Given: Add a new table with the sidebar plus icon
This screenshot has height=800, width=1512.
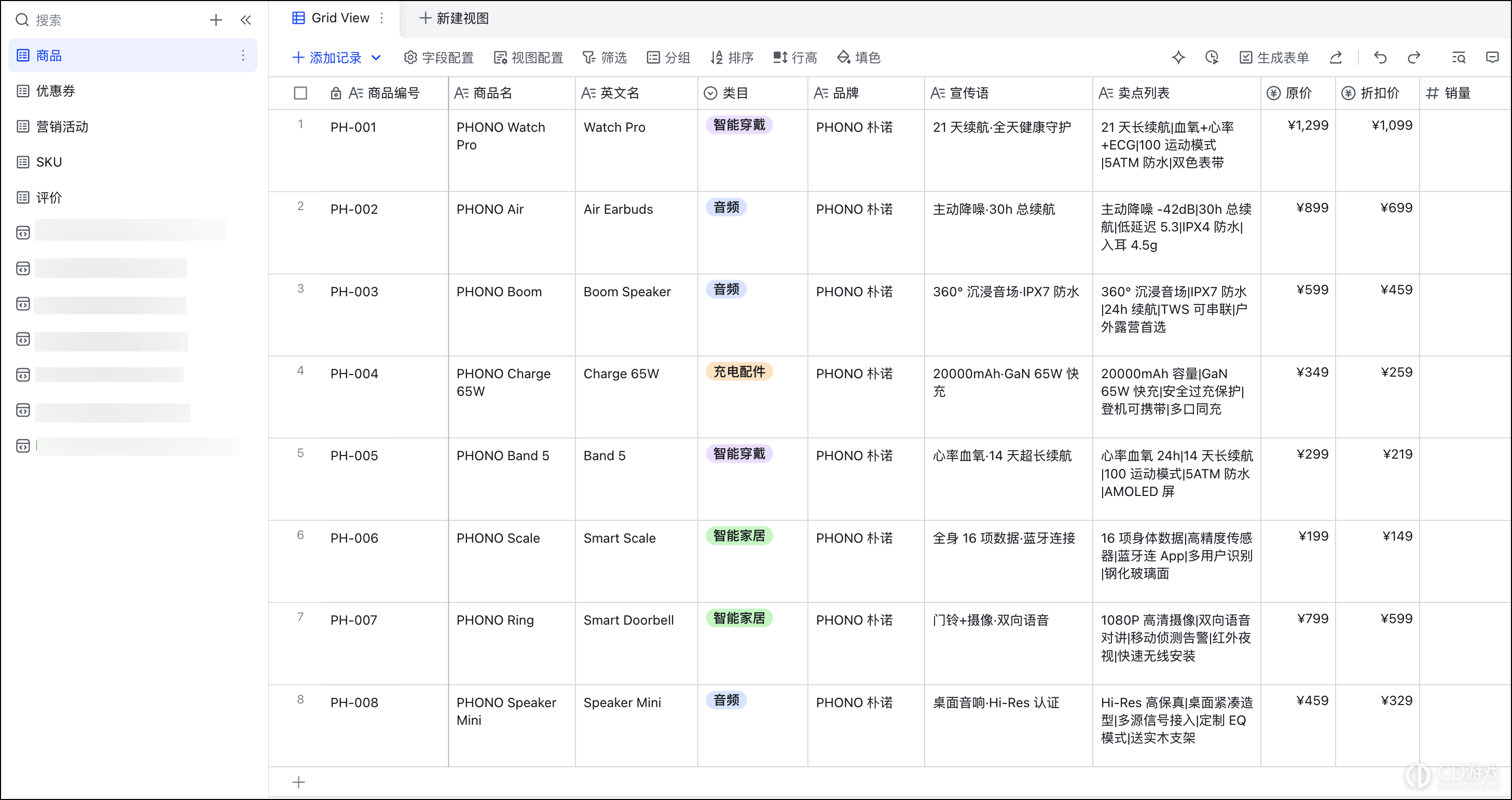Looking at the screenshot, I should click(x=215, y=20).
